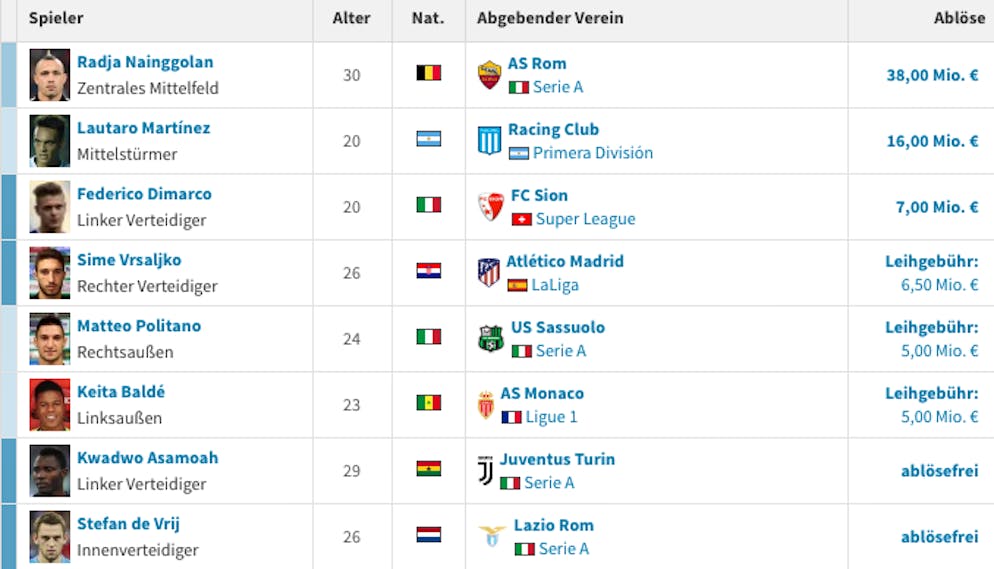This screenshot has width=994, height=569.
Task: Open Stefan de Vrij player profile
Action: coord(128,524)
